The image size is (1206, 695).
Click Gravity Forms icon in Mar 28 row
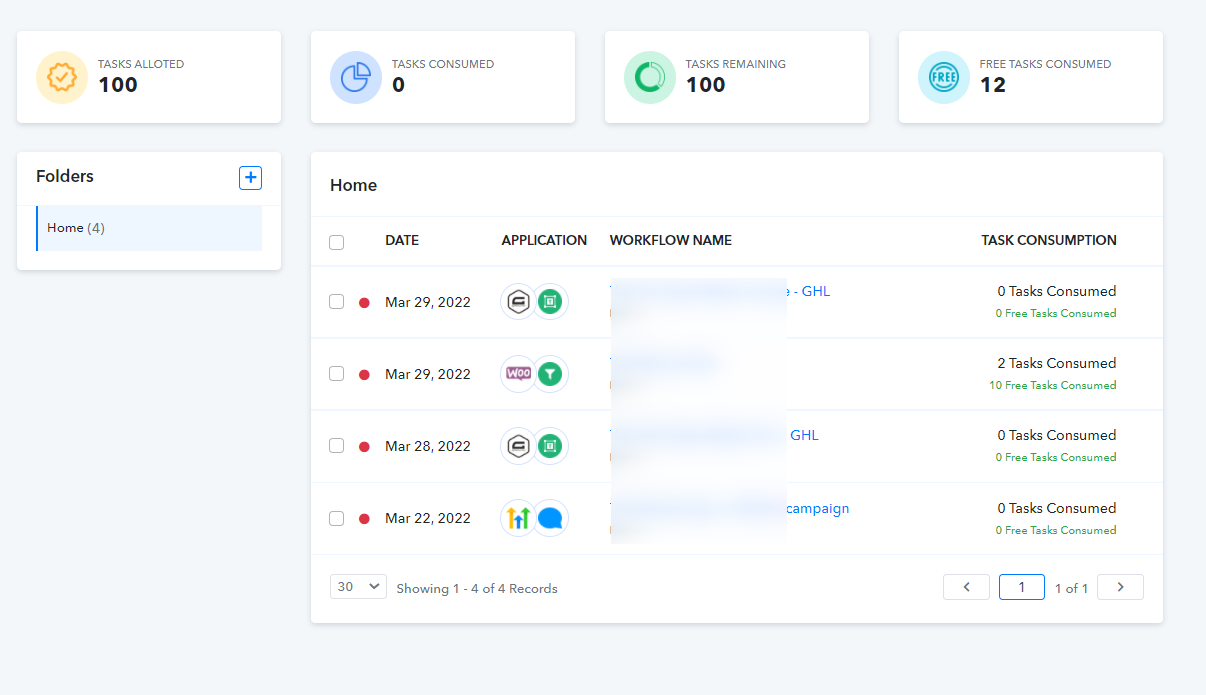click(518, 446)
